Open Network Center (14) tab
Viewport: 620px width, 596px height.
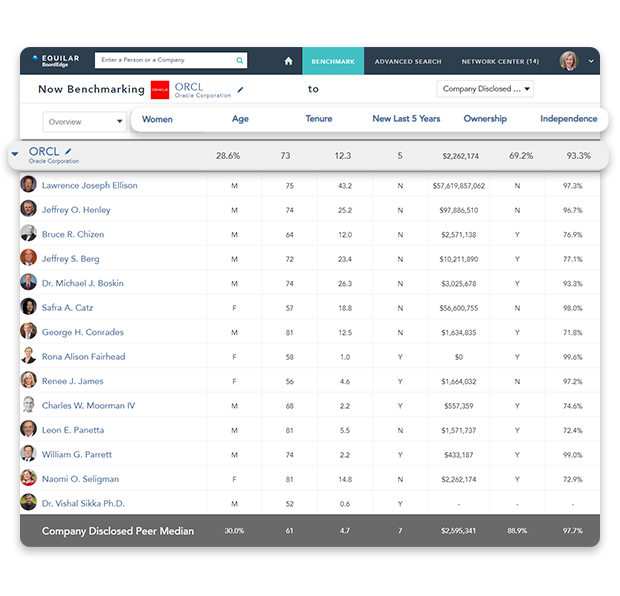tap(500, 61)
